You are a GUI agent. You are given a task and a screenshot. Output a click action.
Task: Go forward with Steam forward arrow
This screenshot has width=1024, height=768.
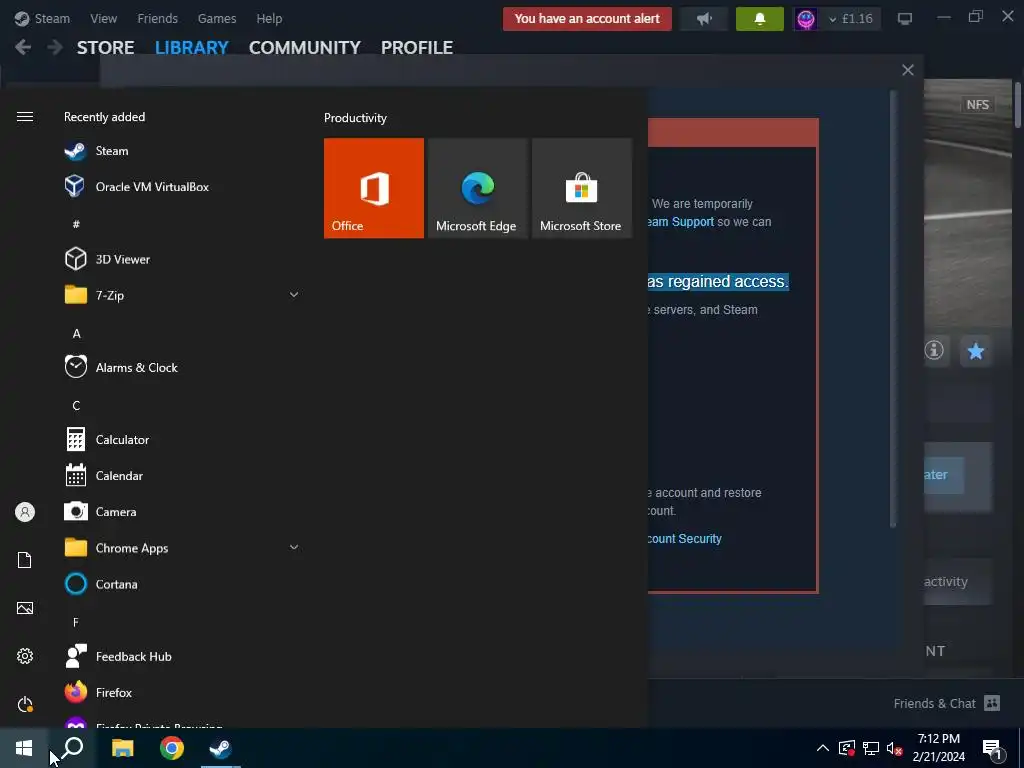click(56, 48)
